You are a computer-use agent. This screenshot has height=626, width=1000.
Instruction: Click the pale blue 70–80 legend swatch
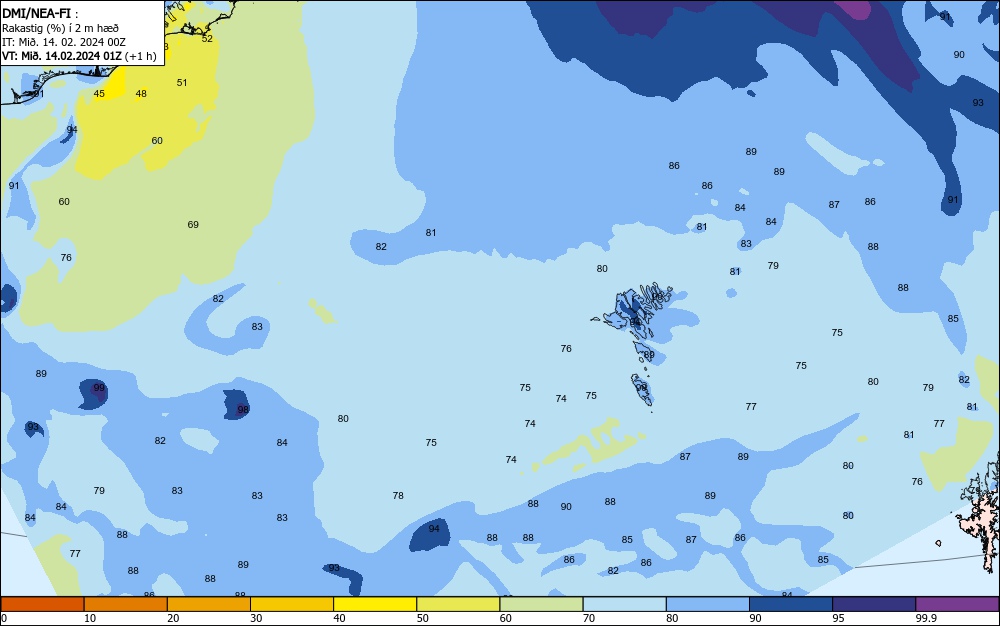[624, 604]
